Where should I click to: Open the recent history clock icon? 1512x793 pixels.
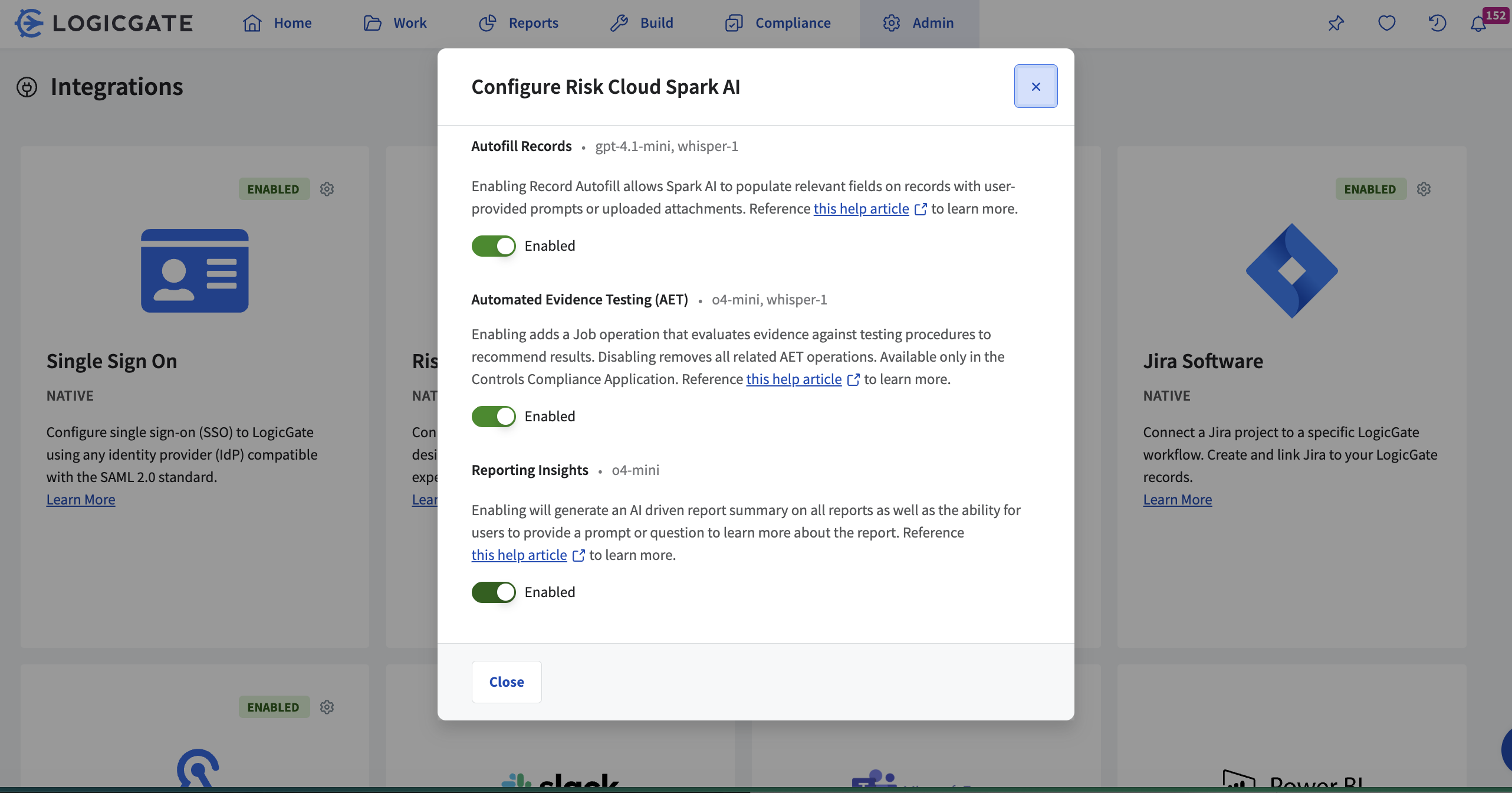click(x=1437, y=23)
